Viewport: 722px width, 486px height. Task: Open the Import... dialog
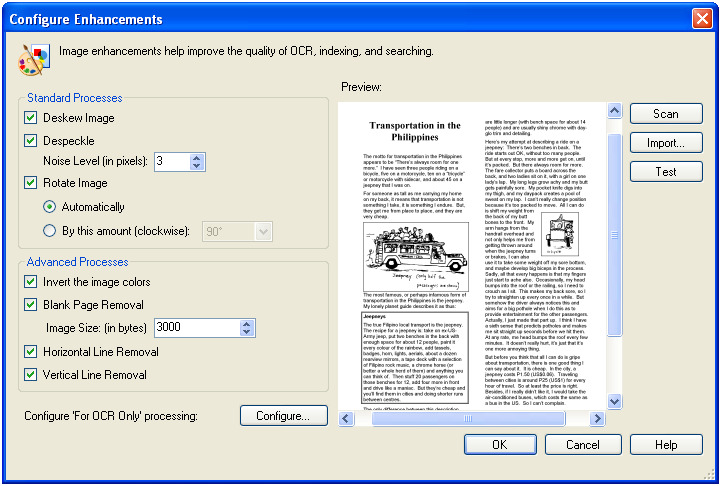[x=666, y=143]
